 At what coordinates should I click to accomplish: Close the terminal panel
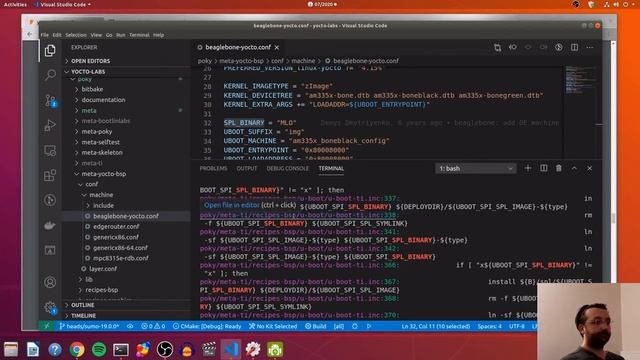pyautogui.click(x=590, y=168)
